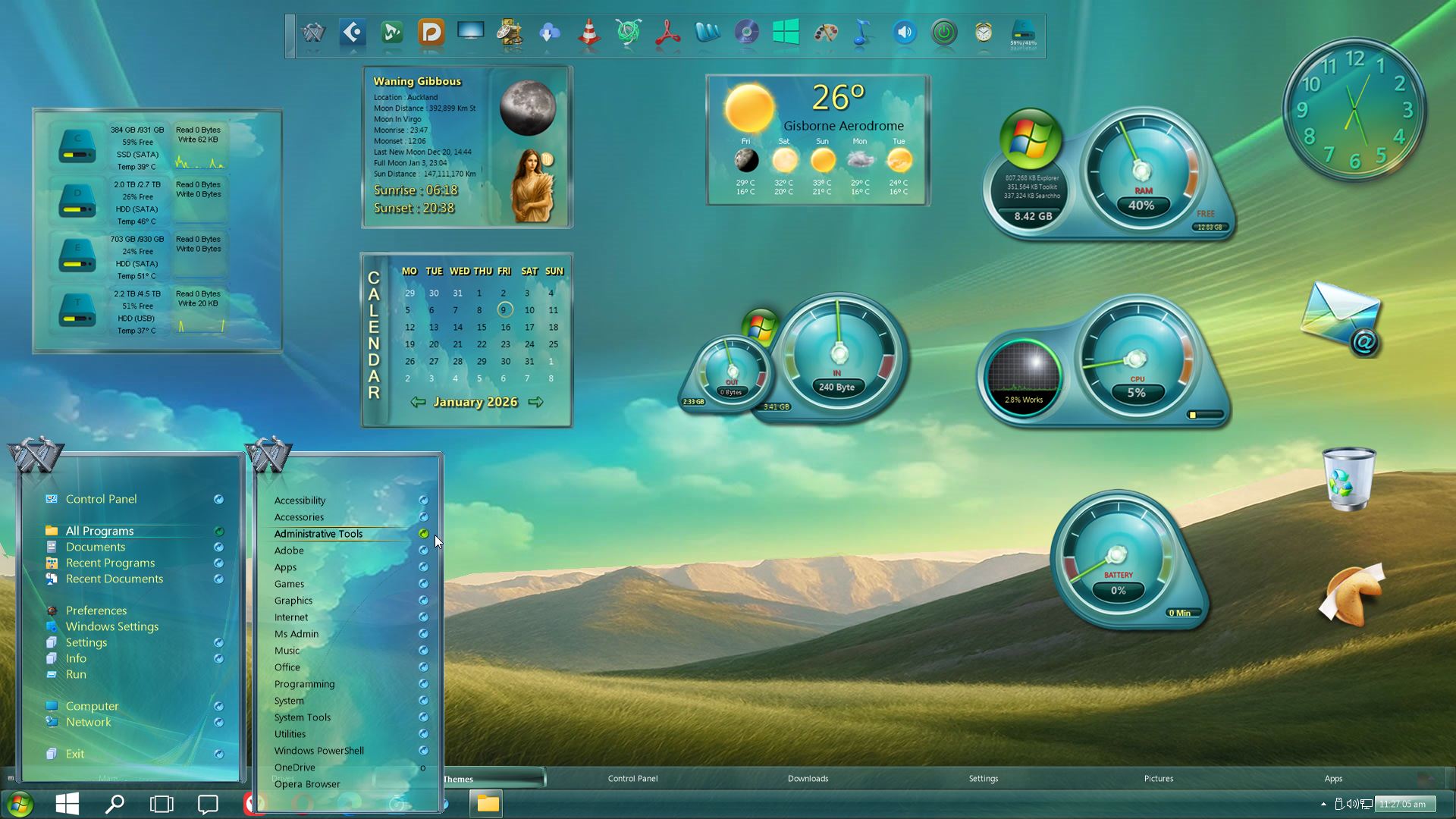Expand the Control Panel menu arrow
The height and width of the screenshot is (819, 1456).
tap(218, 499)
